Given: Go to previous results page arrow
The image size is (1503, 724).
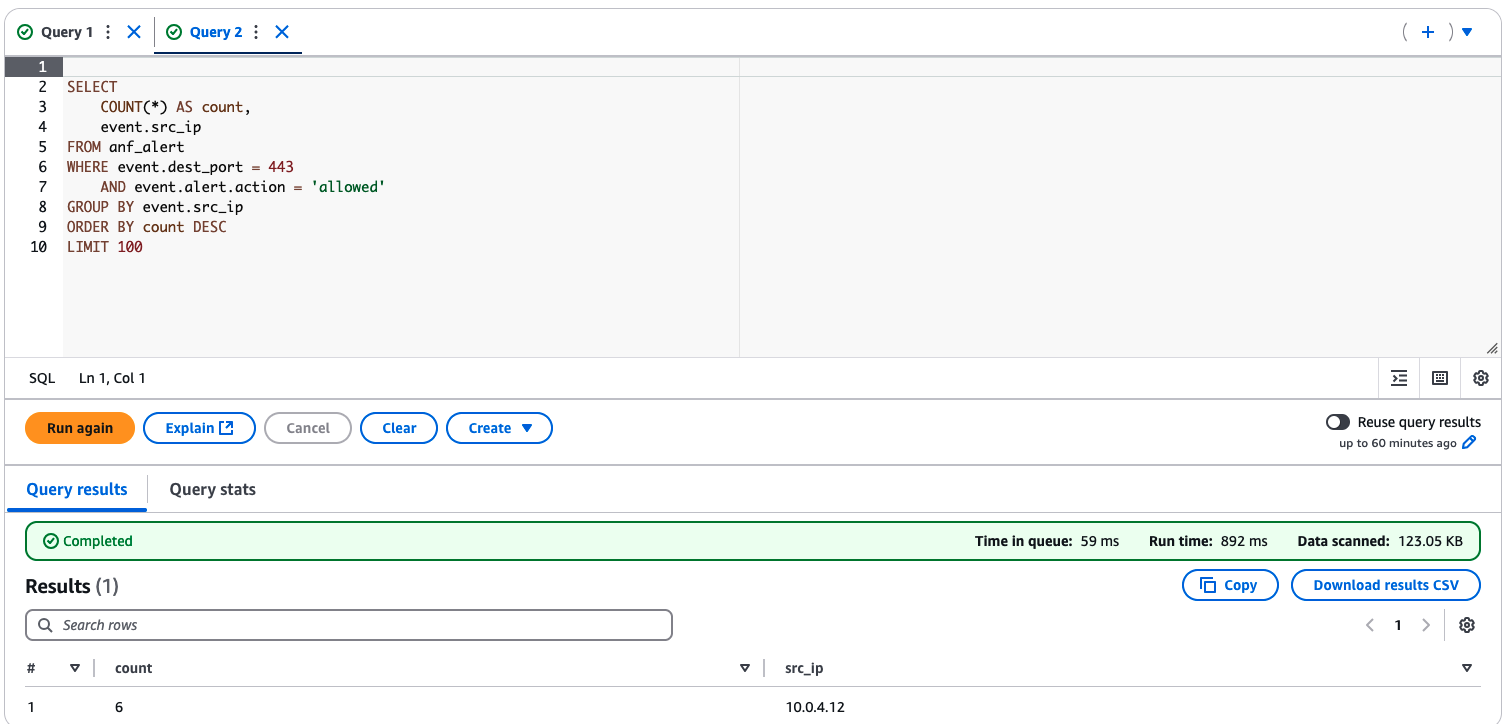Looking at the screenshot, I should click(x=1370, y=625).
